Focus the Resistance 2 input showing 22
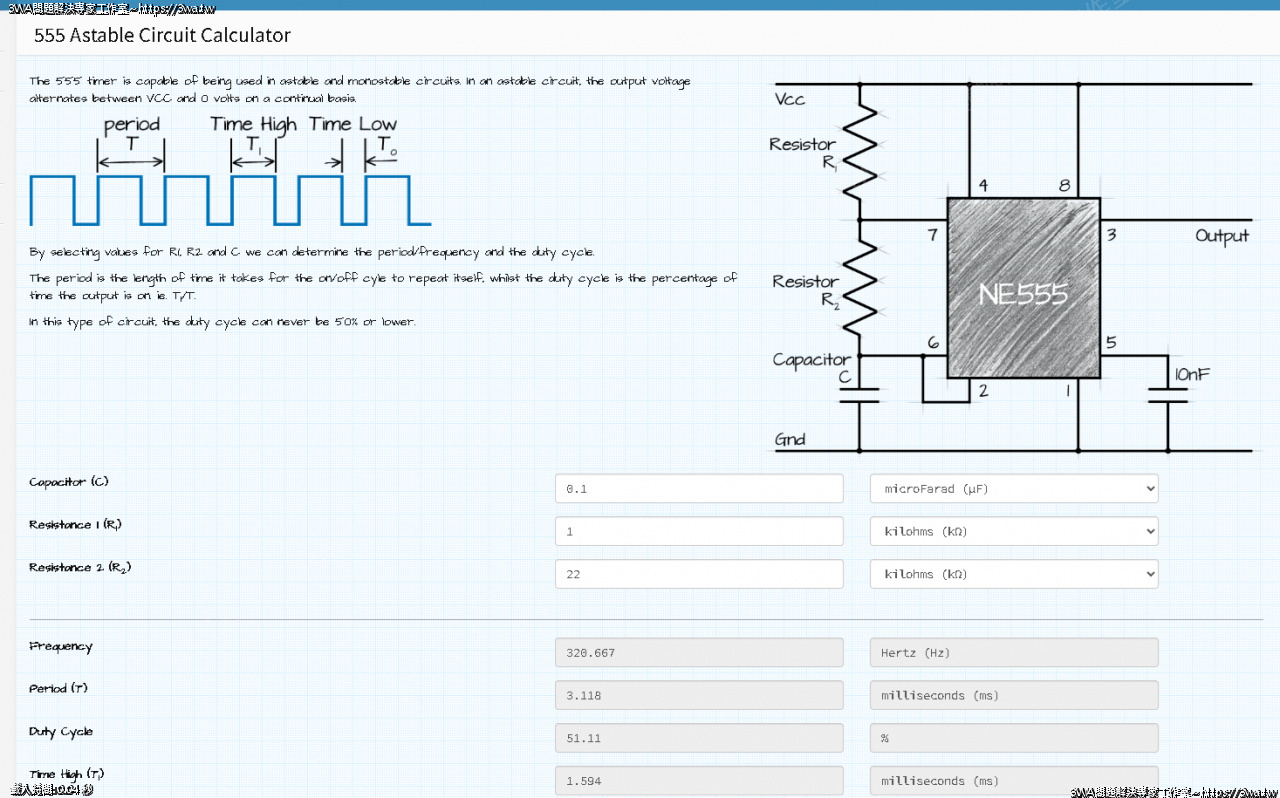Viewport: 1280px width, 798px height. click(x=698, y=574)
